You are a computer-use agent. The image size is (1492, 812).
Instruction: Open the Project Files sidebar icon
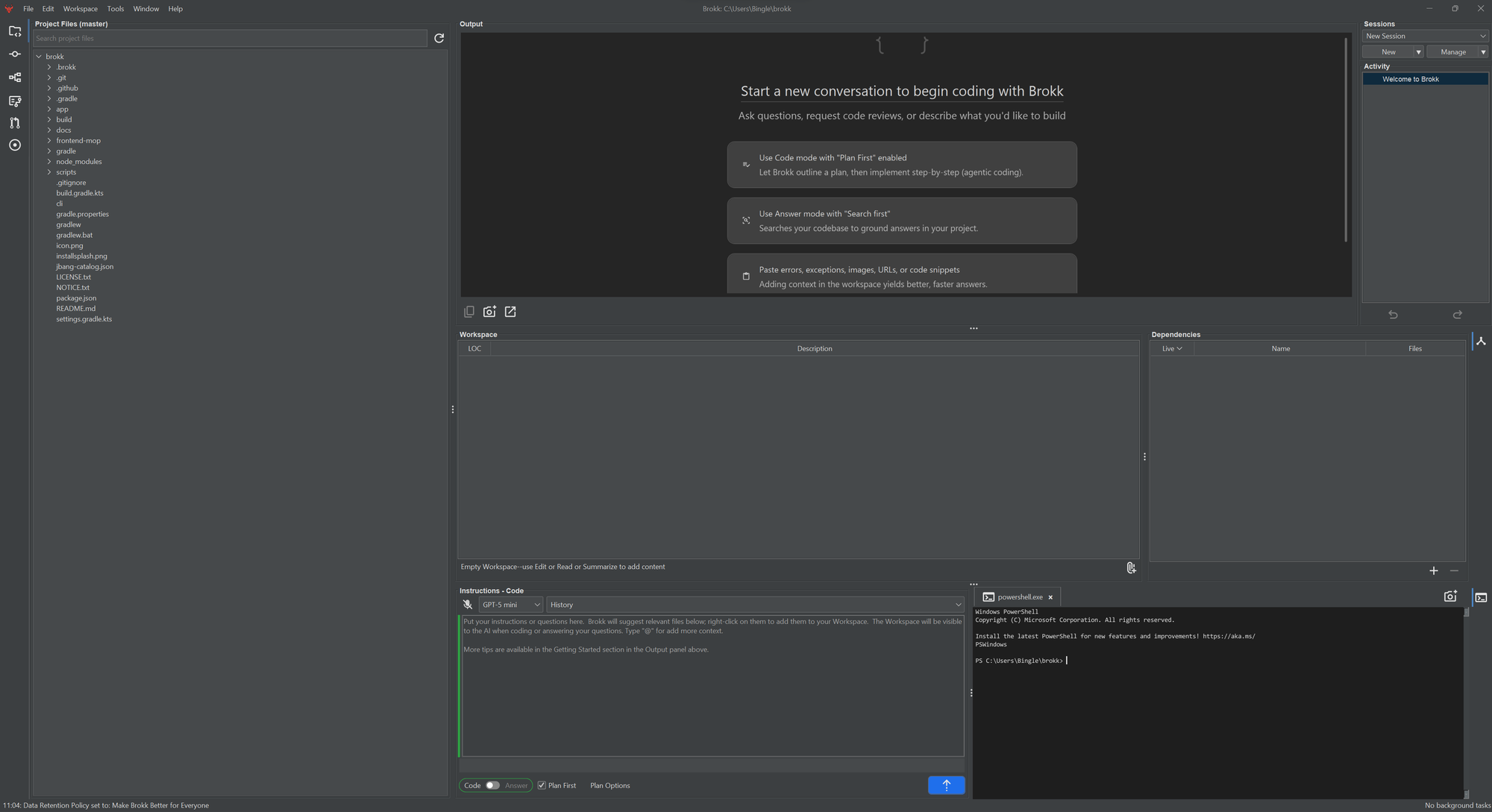[14, 31]
